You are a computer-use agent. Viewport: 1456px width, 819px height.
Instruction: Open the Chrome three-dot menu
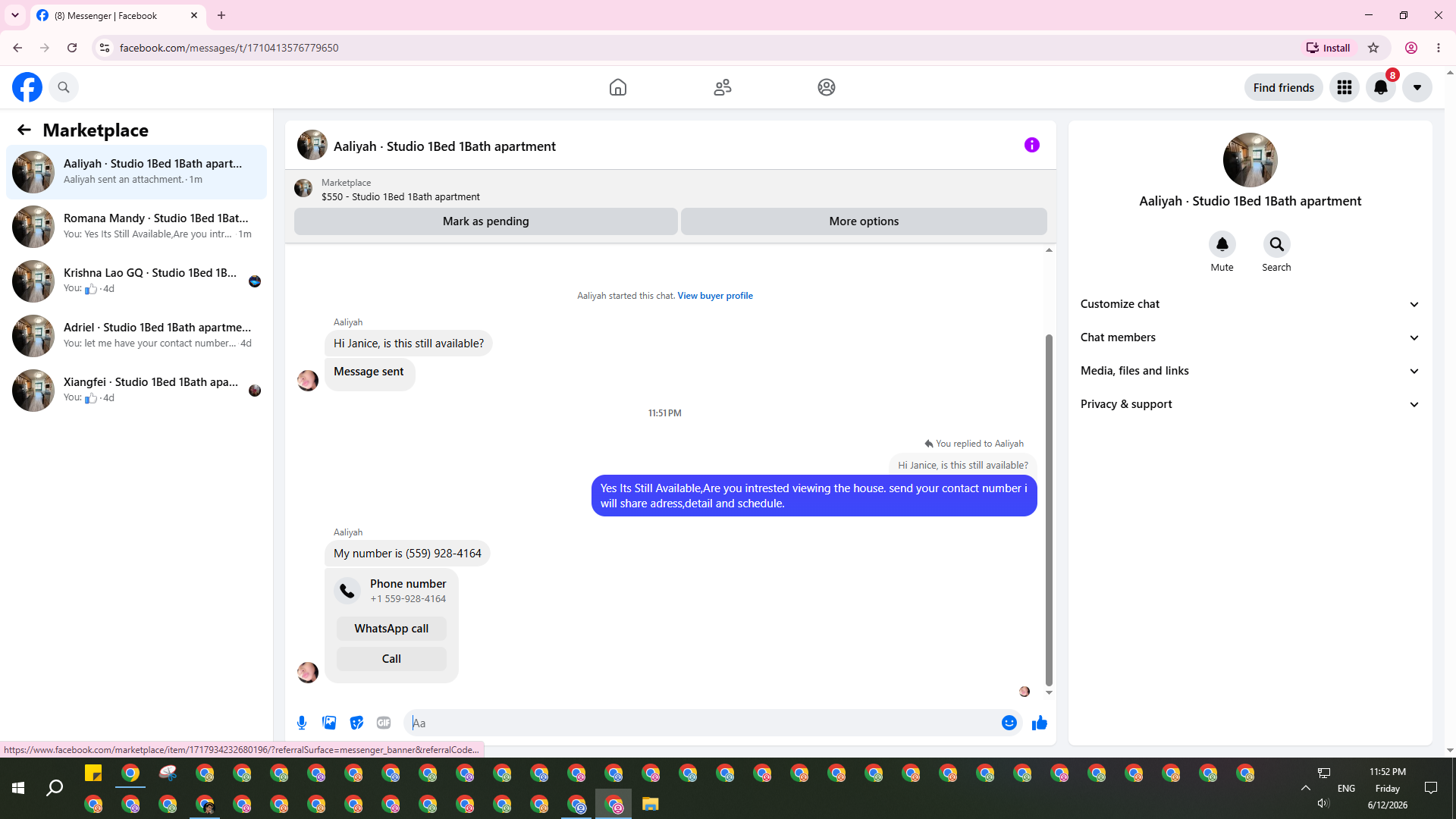[x=1439, y=48]
